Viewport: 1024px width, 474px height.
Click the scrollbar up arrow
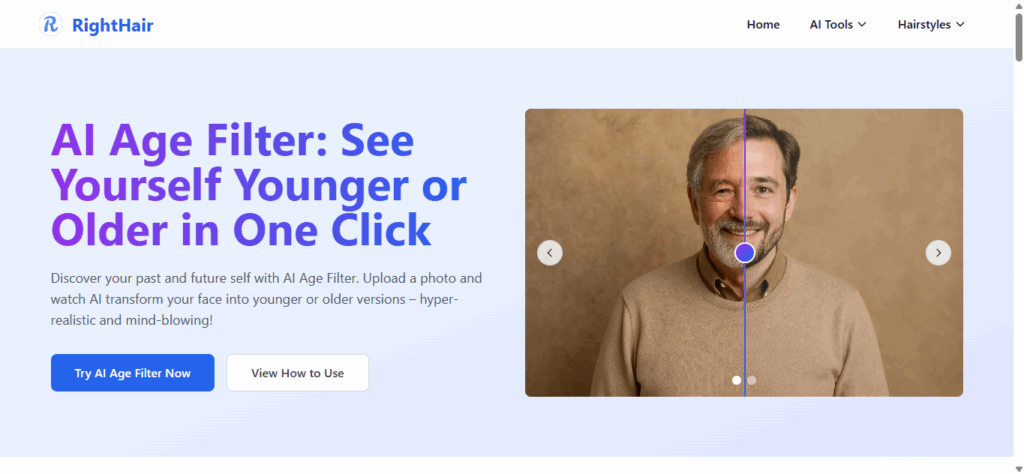1019,5
